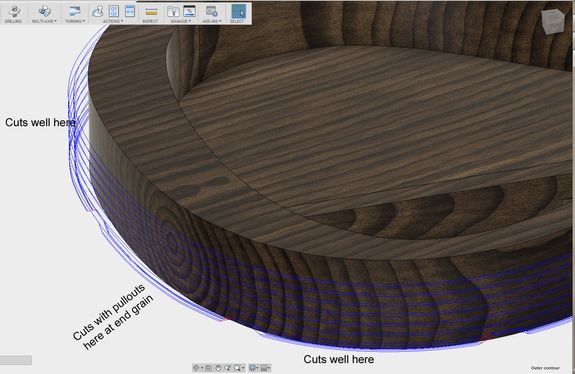Screen dimensions: 575x374
Task: Expand the Turning dropdown menu
Action: 84,21
